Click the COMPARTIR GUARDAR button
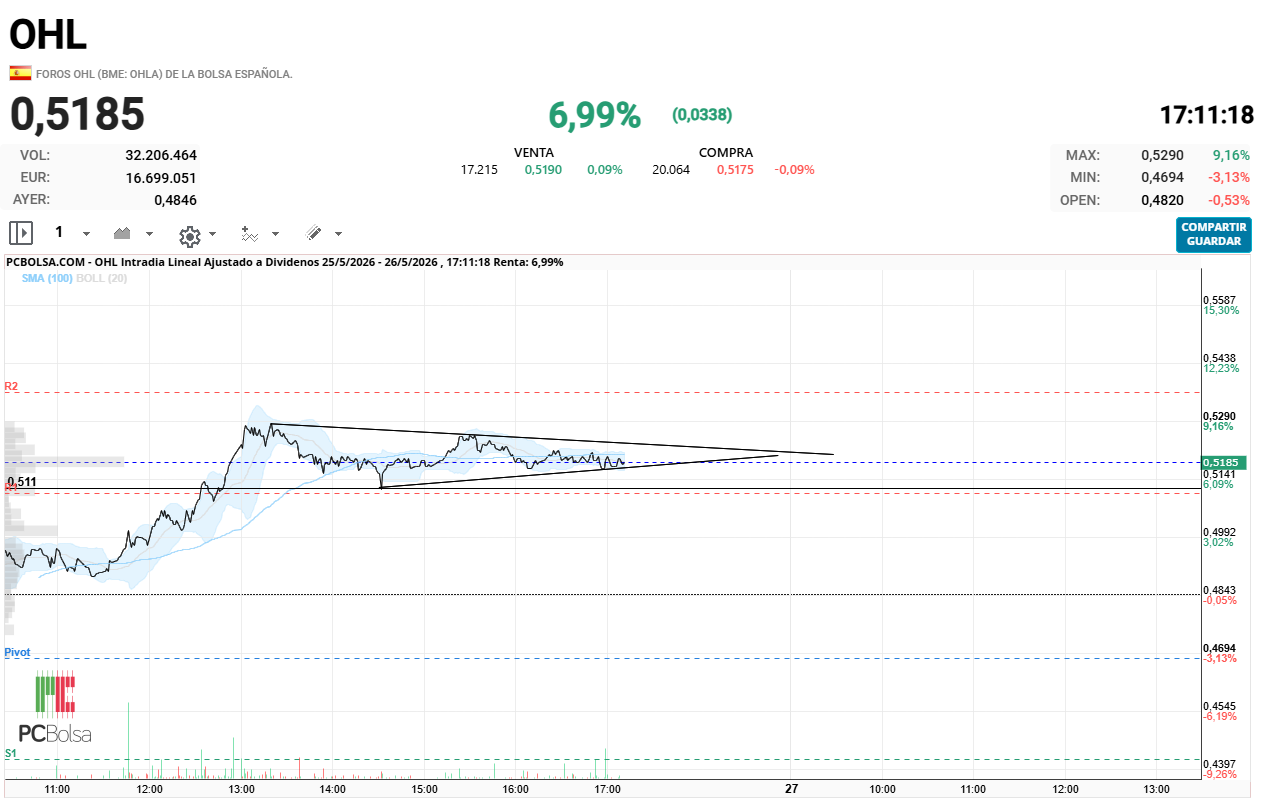 [x=1213, y=235]
